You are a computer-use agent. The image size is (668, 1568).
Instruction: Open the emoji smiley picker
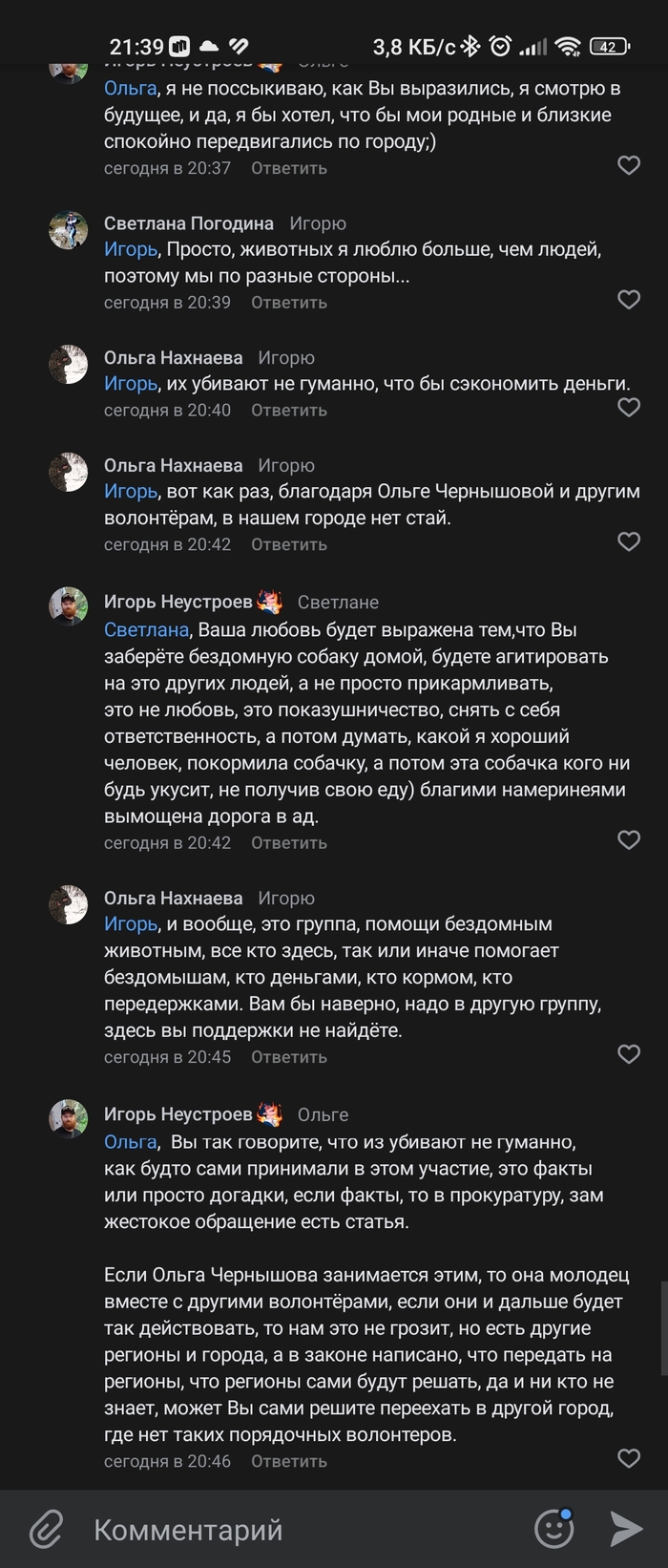[553, 1529]
